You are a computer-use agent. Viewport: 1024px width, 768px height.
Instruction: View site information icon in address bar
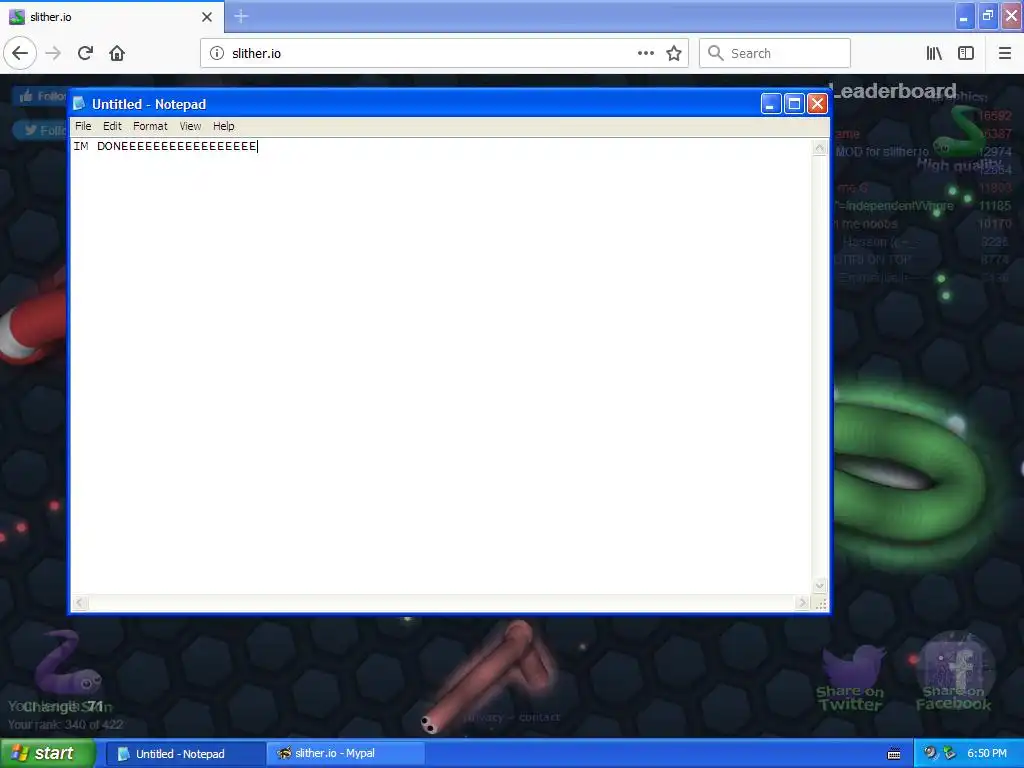click(x=217, y=53)
